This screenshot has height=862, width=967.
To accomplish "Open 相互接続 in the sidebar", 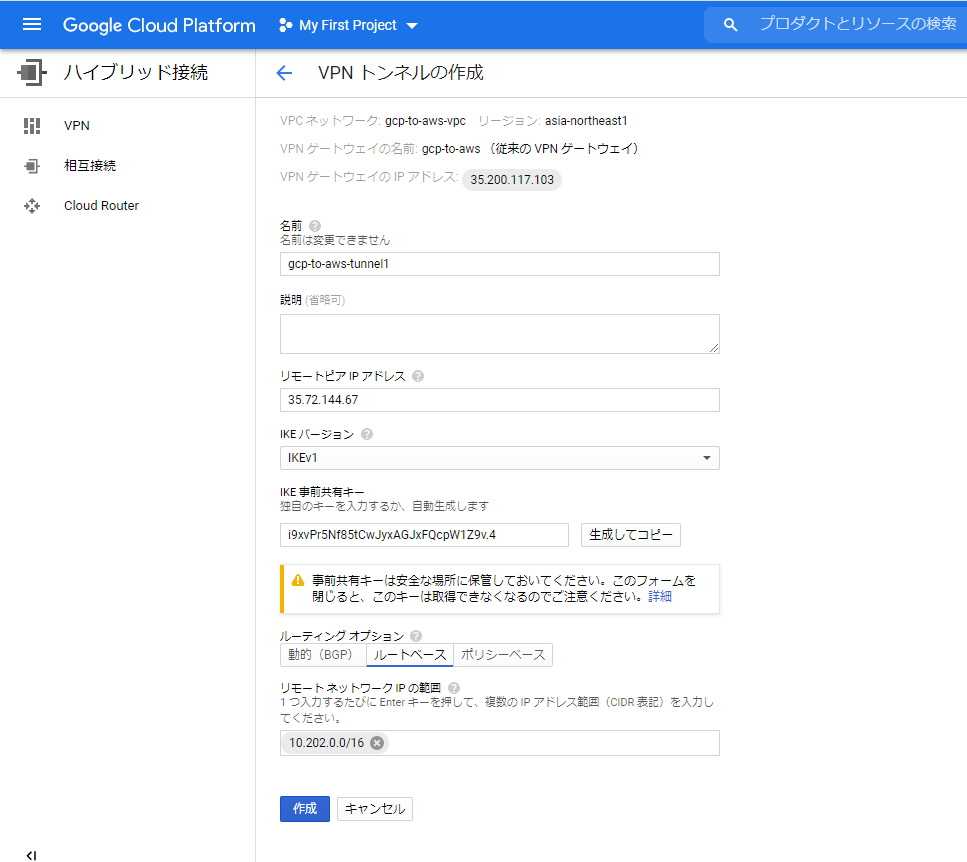I will [x=90, y=165].
